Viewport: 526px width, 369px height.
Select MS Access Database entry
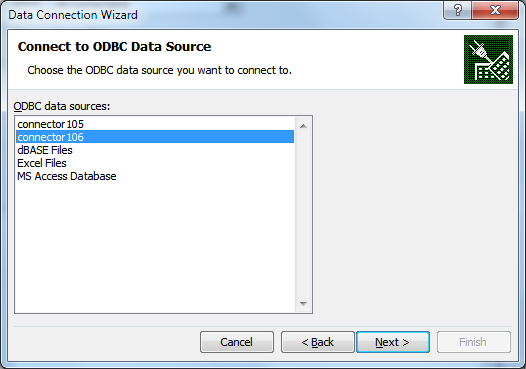[155, 176]
